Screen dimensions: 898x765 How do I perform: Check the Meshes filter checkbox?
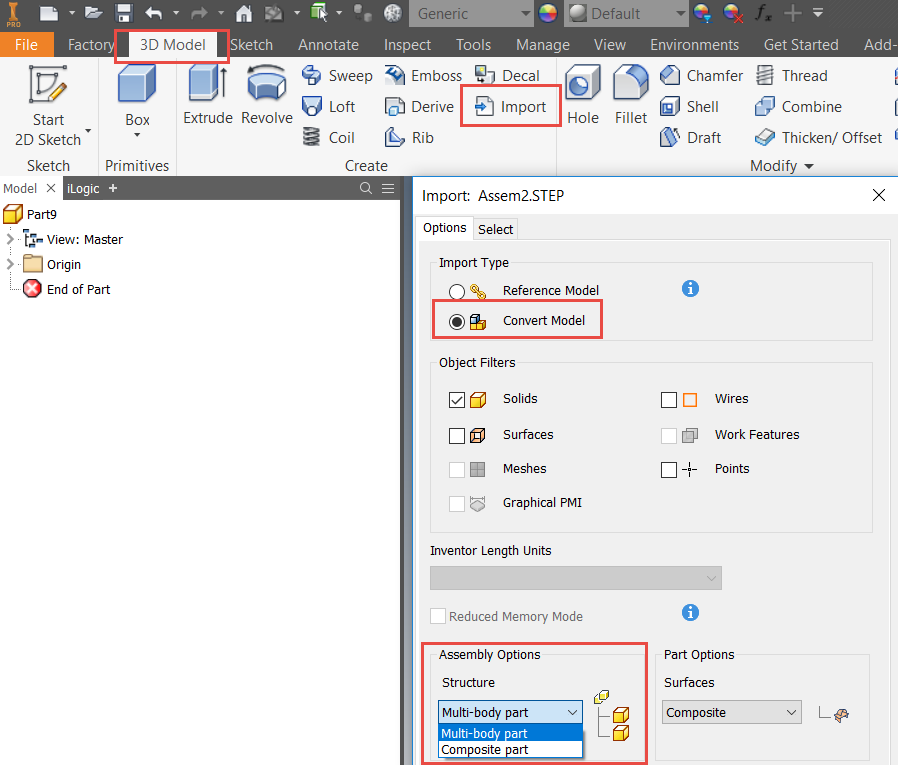456,470
